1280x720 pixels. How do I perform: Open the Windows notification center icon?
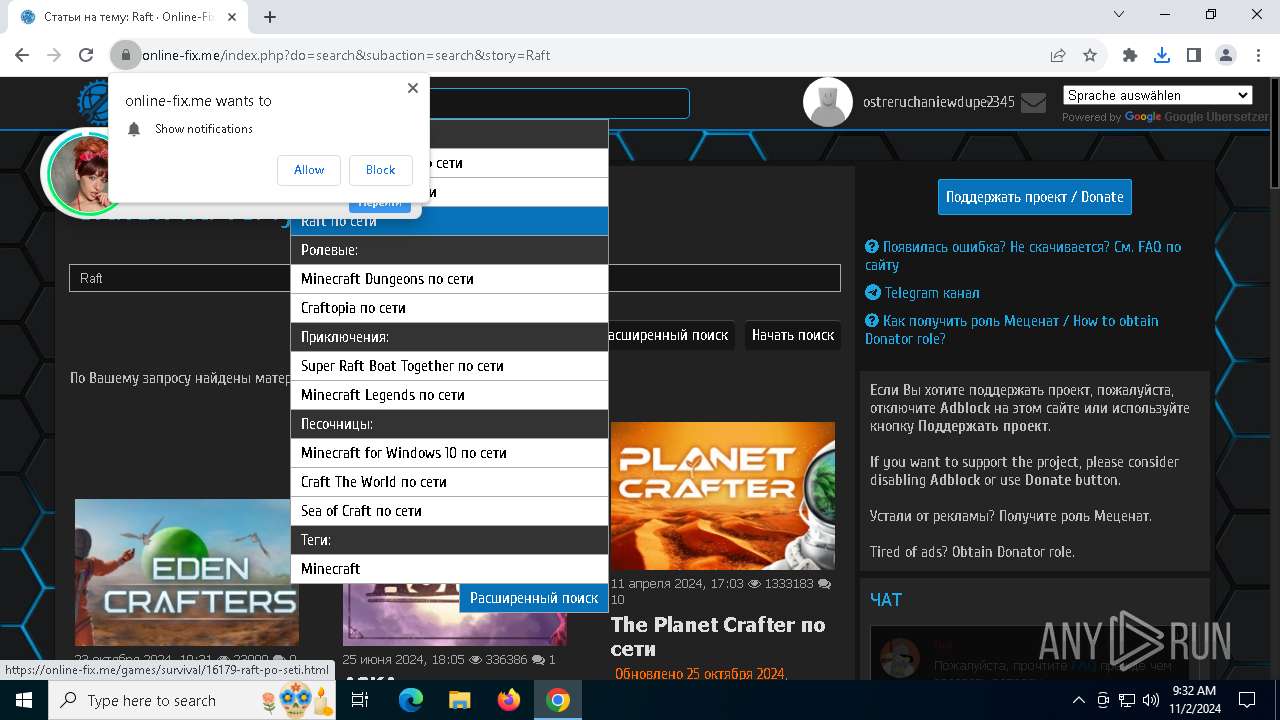1247,700
